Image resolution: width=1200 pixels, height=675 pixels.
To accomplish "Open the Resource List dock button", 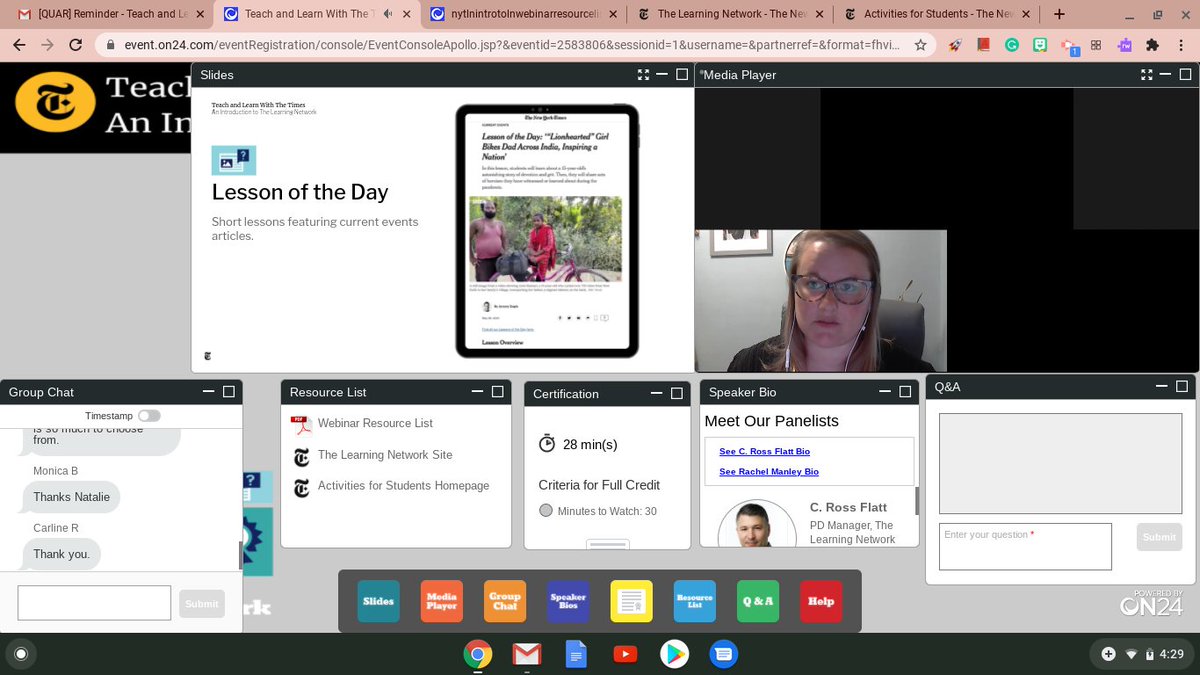I will (x=695, y=601).
